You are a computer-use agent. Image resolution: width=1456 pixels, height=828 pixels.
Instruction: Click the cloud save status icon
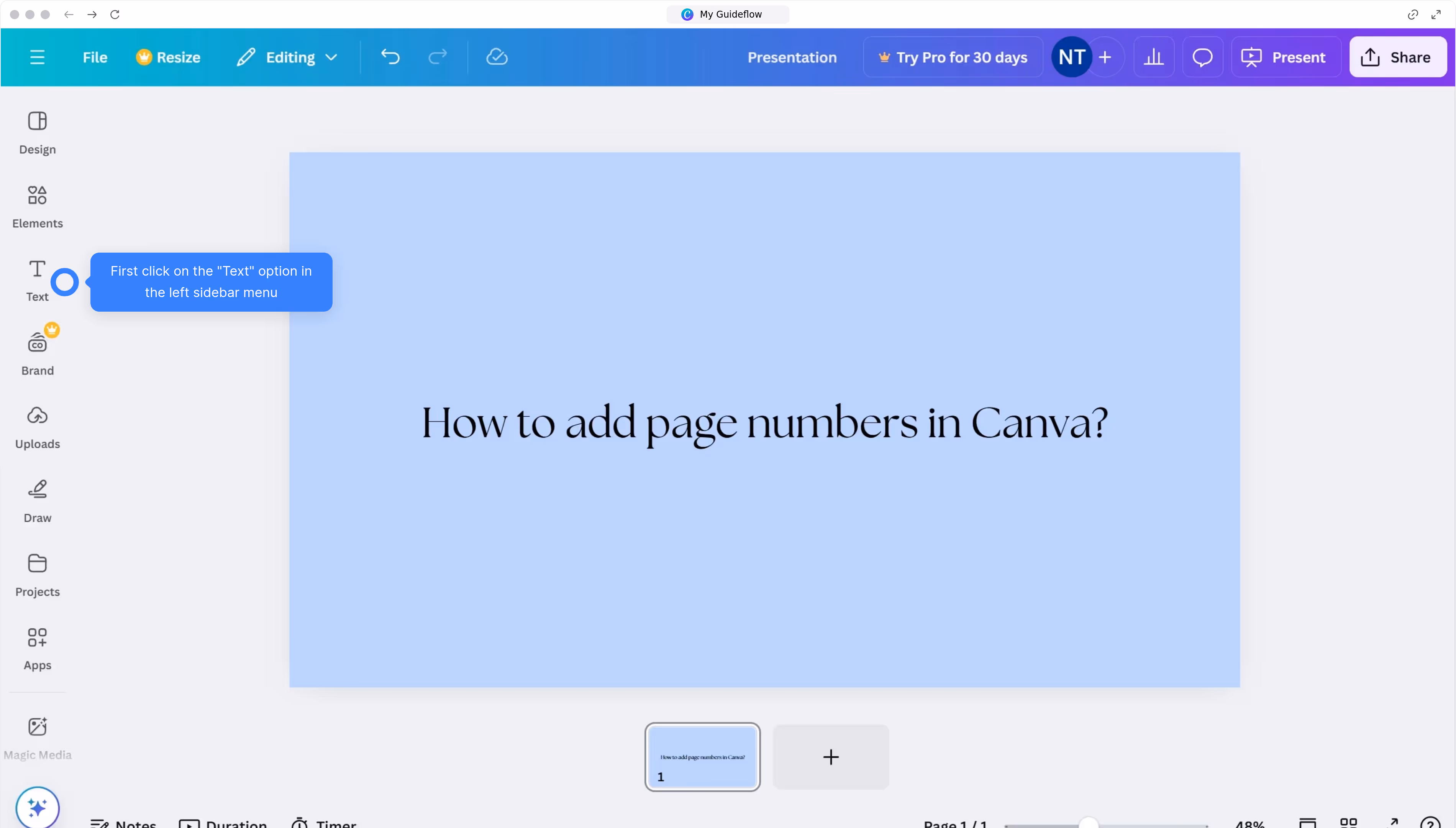497,57
